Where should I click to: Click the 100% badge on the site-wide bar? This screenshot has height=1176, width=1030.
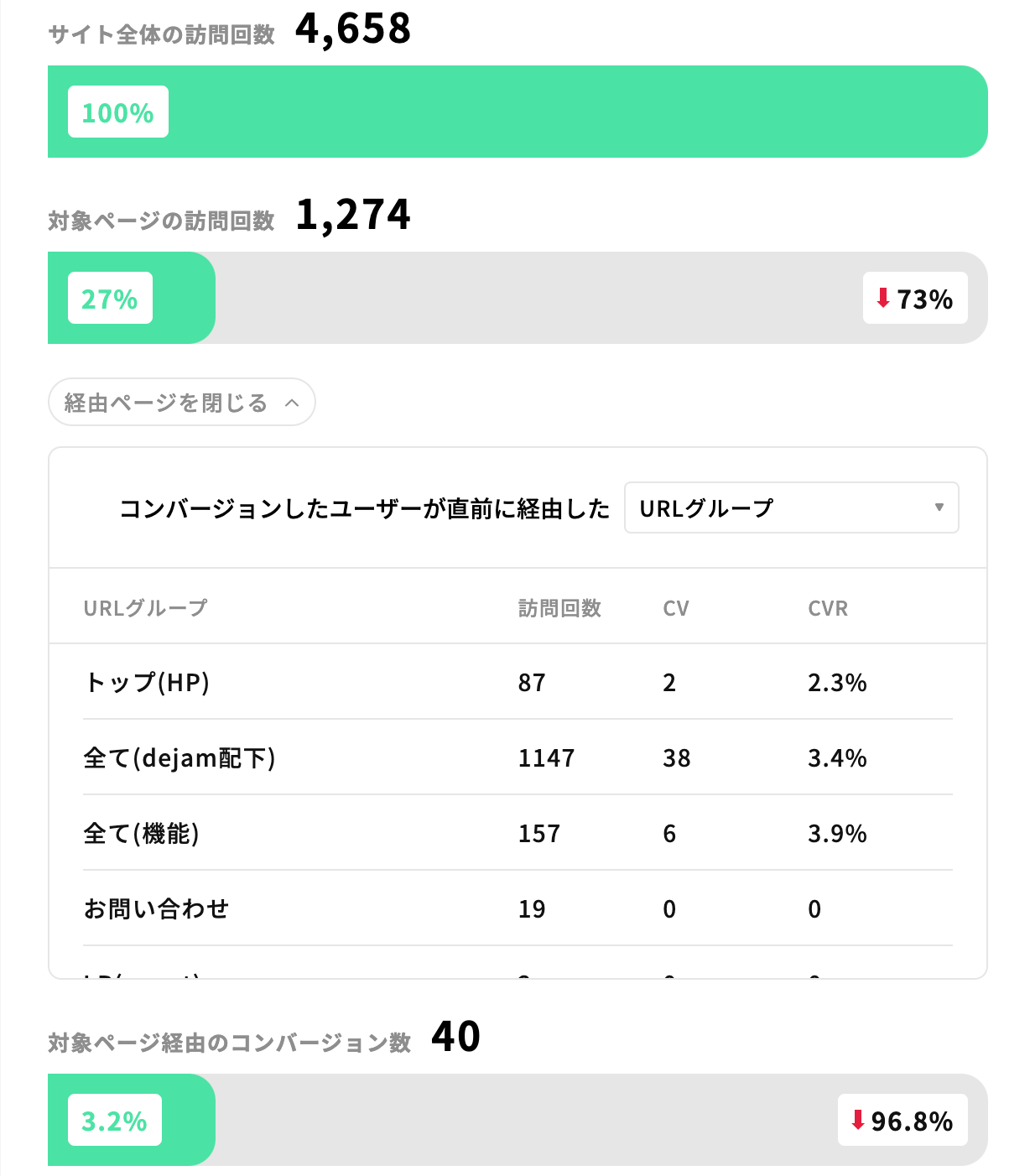tap(117, 112)
